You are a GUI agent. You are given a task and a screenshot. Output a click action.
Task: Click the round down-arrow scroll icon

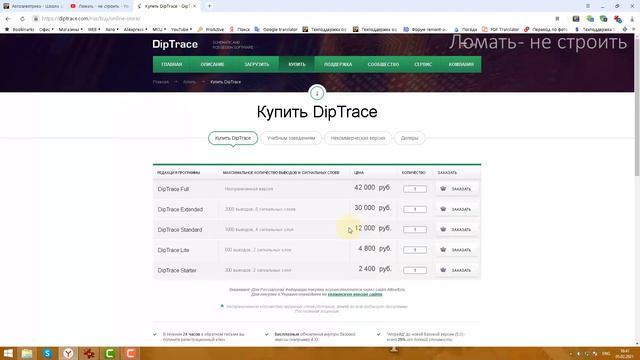[317, 93]
